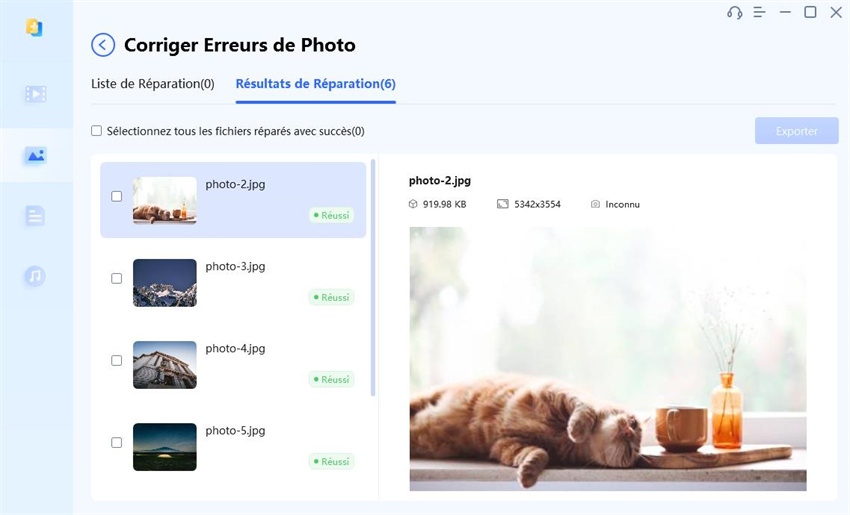
Task: Open the hamburger menu icon in the title bar
Action: point(759,12)
